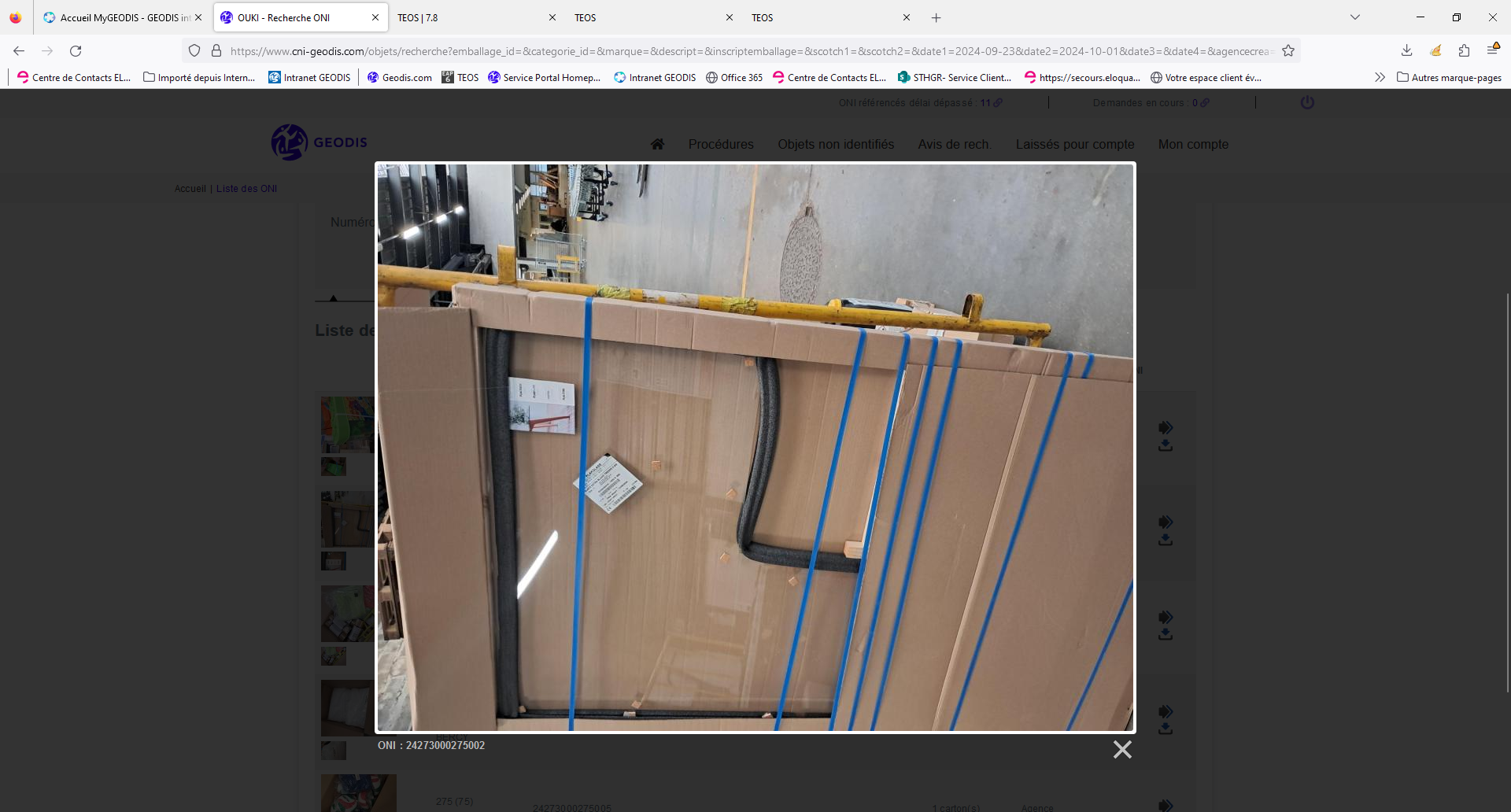Open the Office 365 bookmark
1511x812 pixels.
pyautogui.click(x=734, y=77)
